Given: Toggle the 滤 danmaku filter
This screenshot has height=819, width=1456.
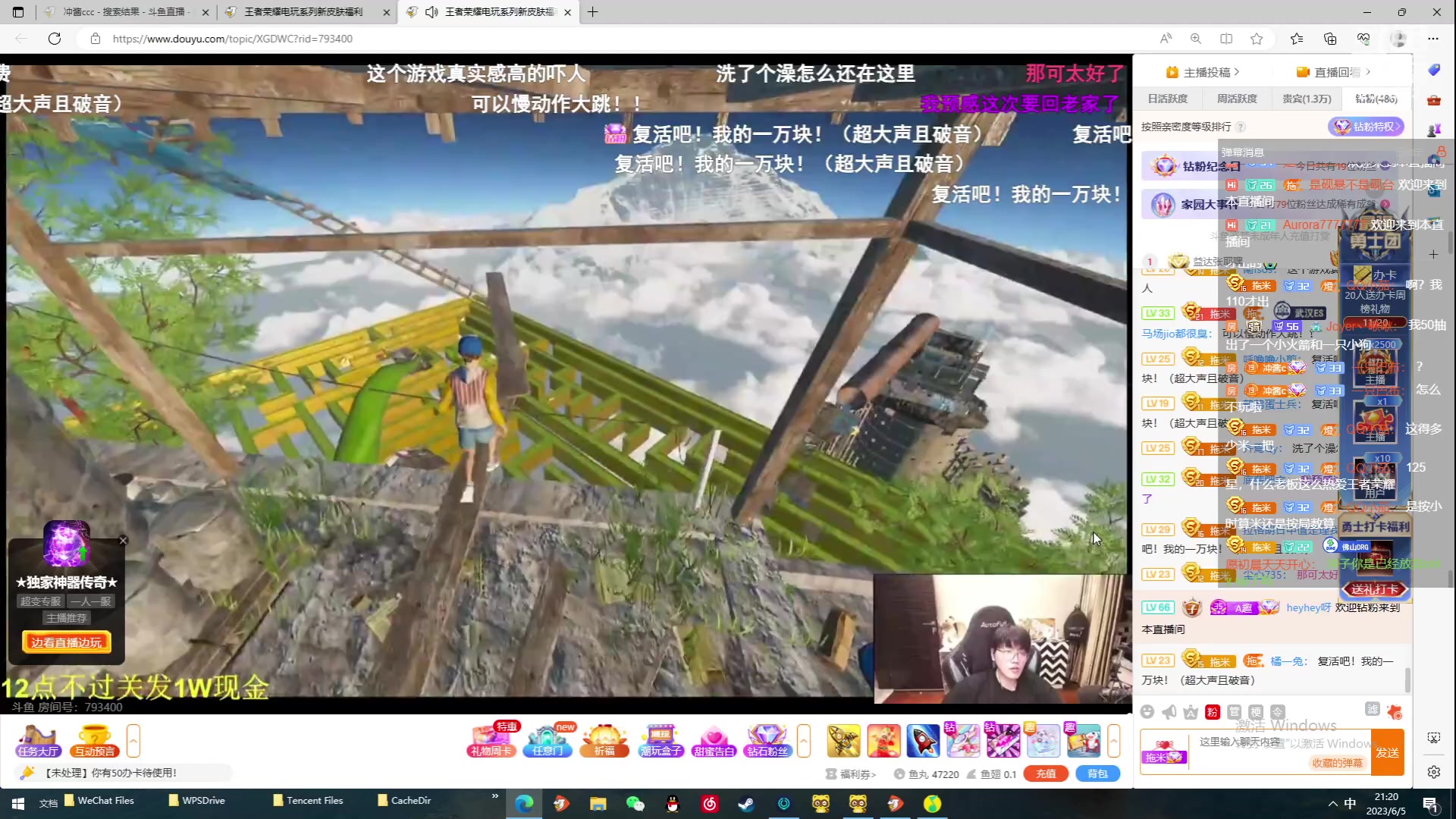Looking at the screenshot, I should pos(1373,711).
